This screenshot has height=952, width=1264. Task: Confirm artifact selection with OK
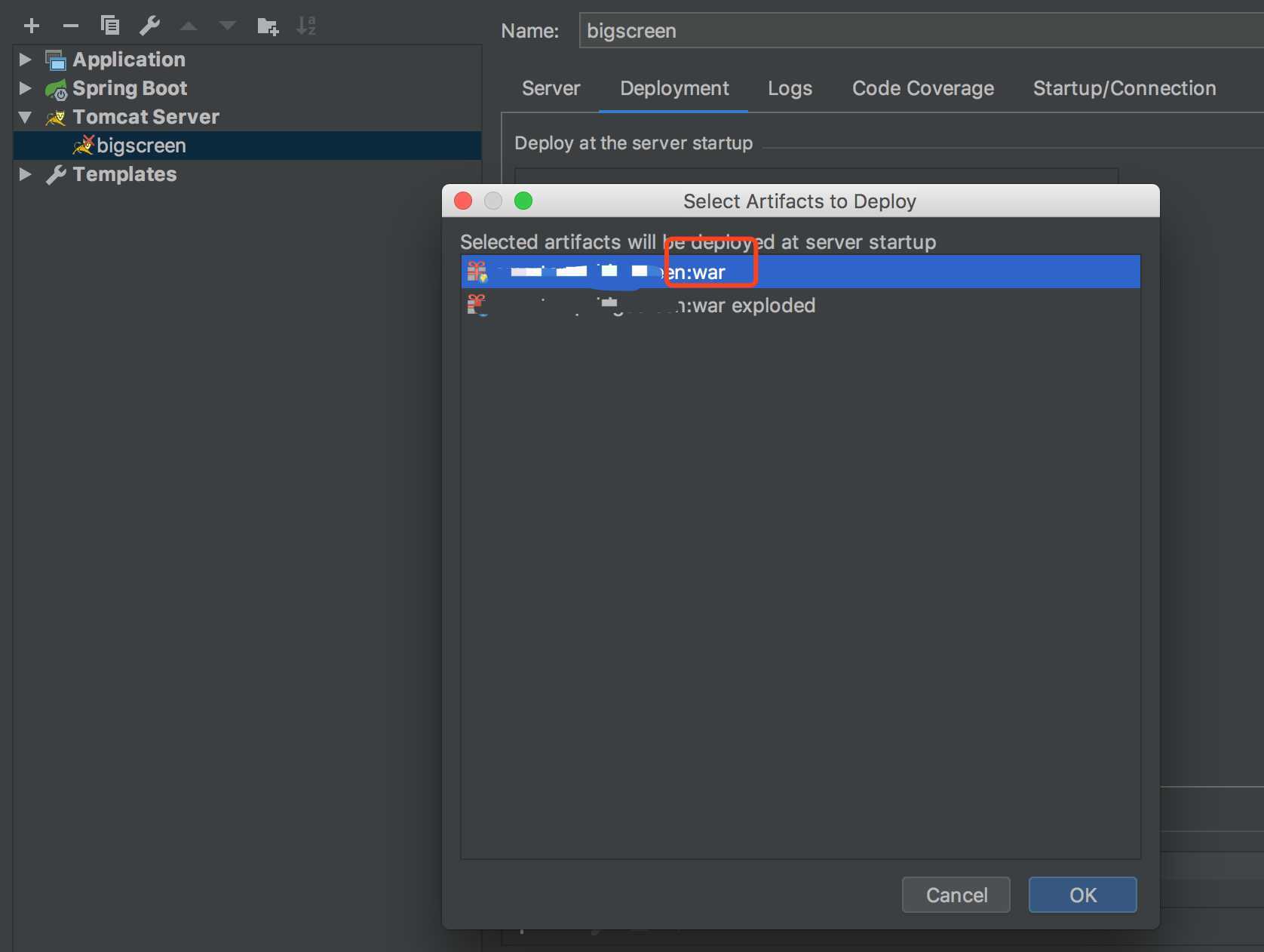pos(1083,895)
